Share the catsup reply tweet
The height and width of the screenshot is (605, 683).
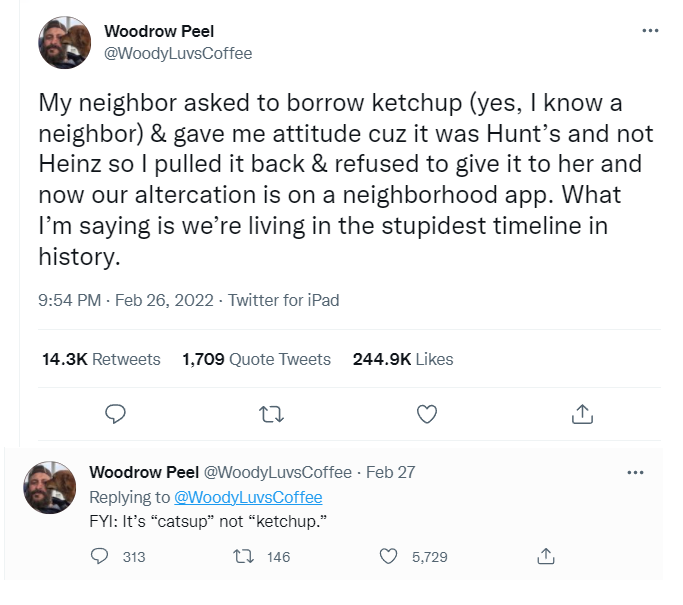(546, 556)
